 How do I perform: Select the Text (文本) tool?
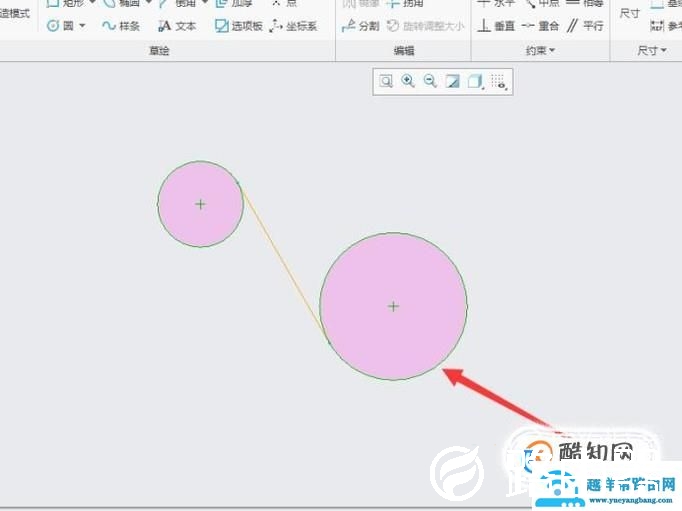pyautogui.click(x=177, y=26)
